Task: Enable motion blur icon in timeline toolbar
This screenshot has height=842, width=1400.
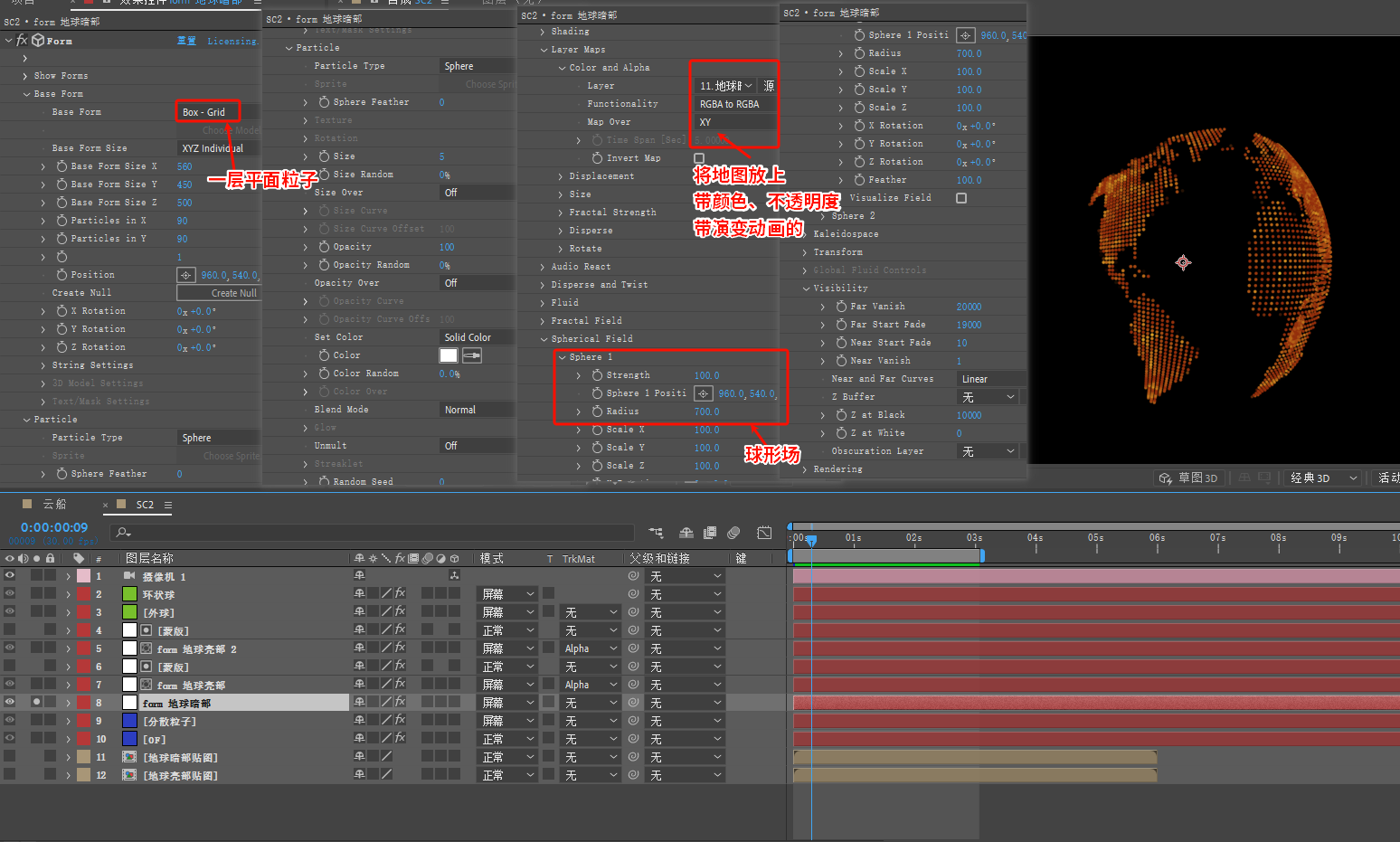Action: [733, 533]
